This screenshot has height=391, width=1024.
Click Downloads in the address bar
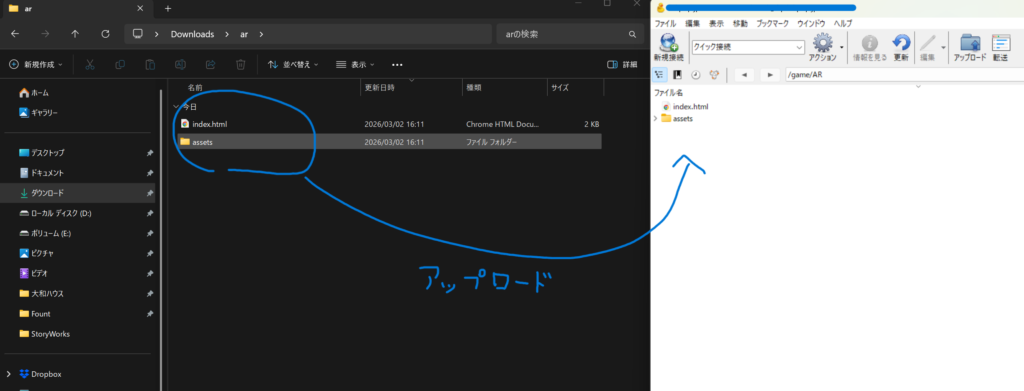(193, 34)
